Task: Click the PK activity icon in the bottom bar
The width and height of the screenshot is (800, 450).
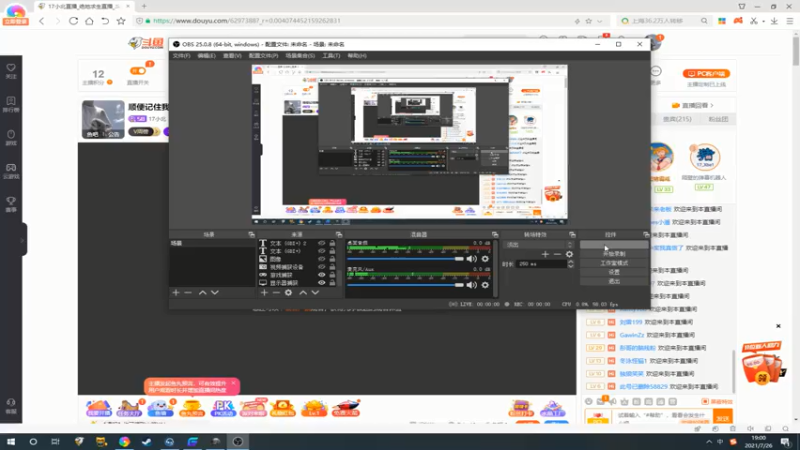Action: point(223,408)
